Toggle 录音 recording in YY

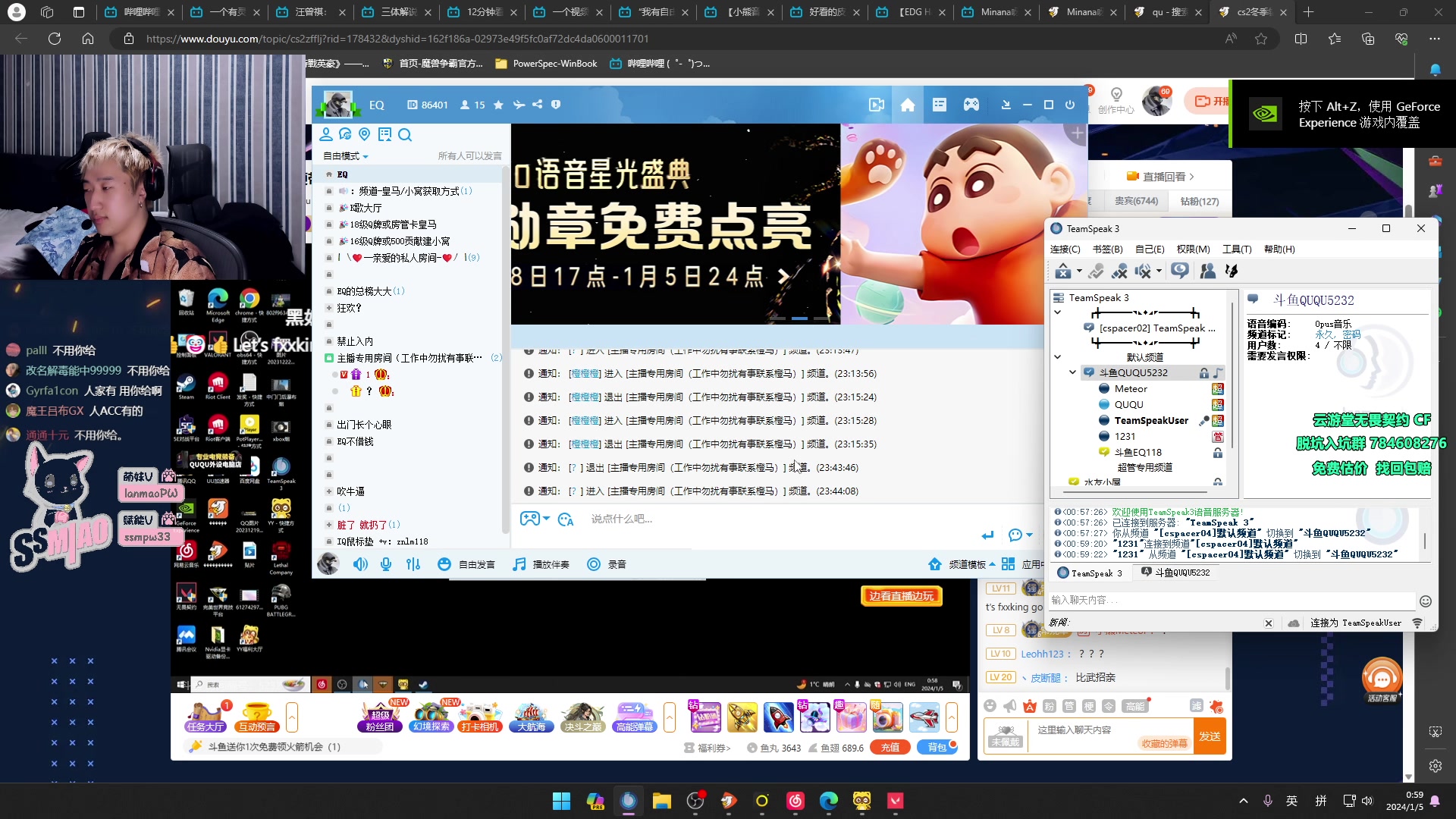click(607, 564)
